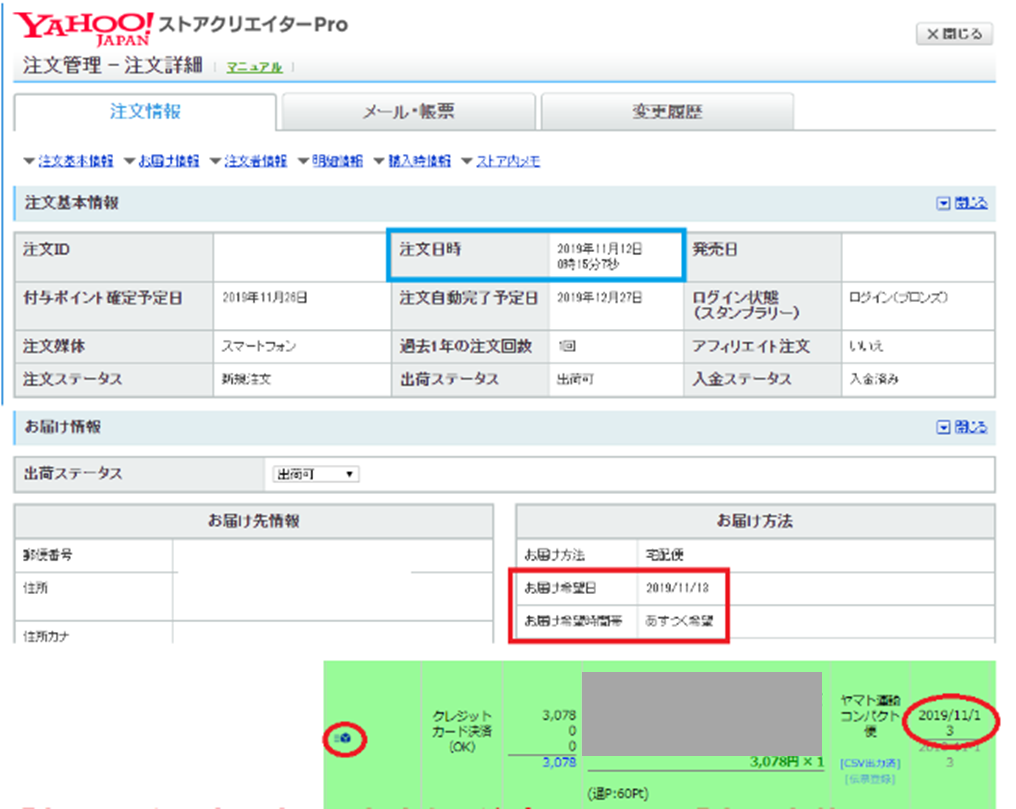Click the arrow icon before 注文基本情報 anchor link

tap(29, 161)
